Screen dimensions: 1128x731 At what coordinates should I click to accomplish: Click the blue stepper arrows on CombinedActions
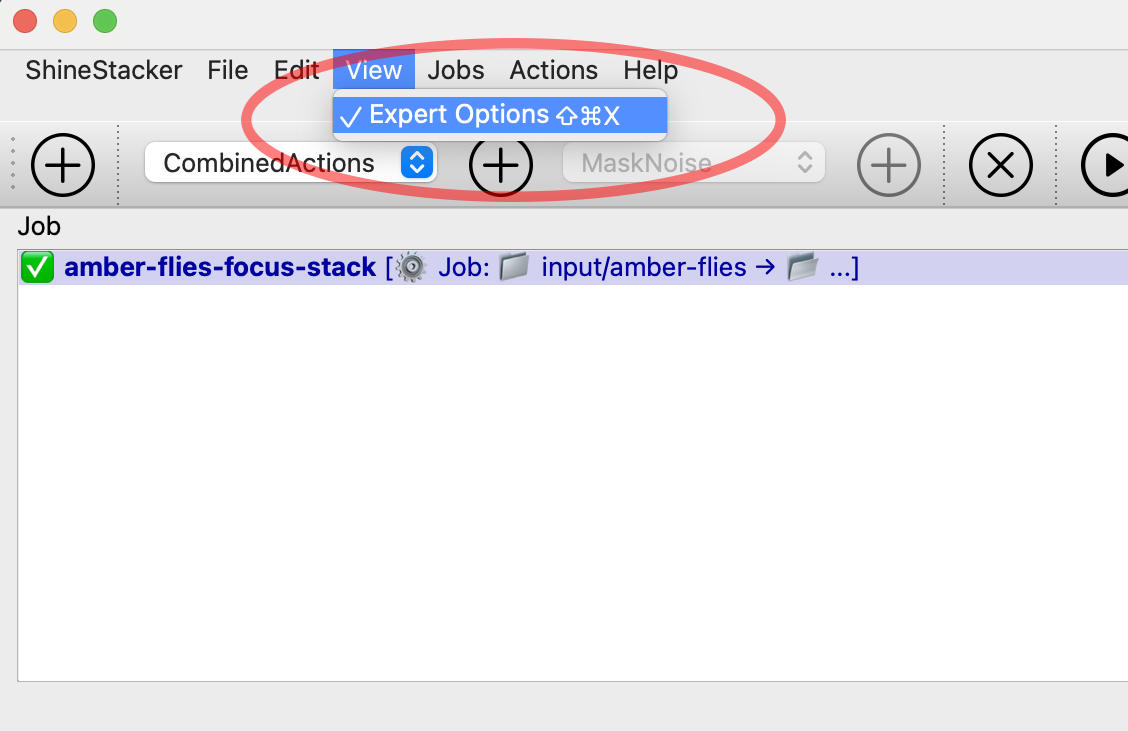(x=417, y=163)
